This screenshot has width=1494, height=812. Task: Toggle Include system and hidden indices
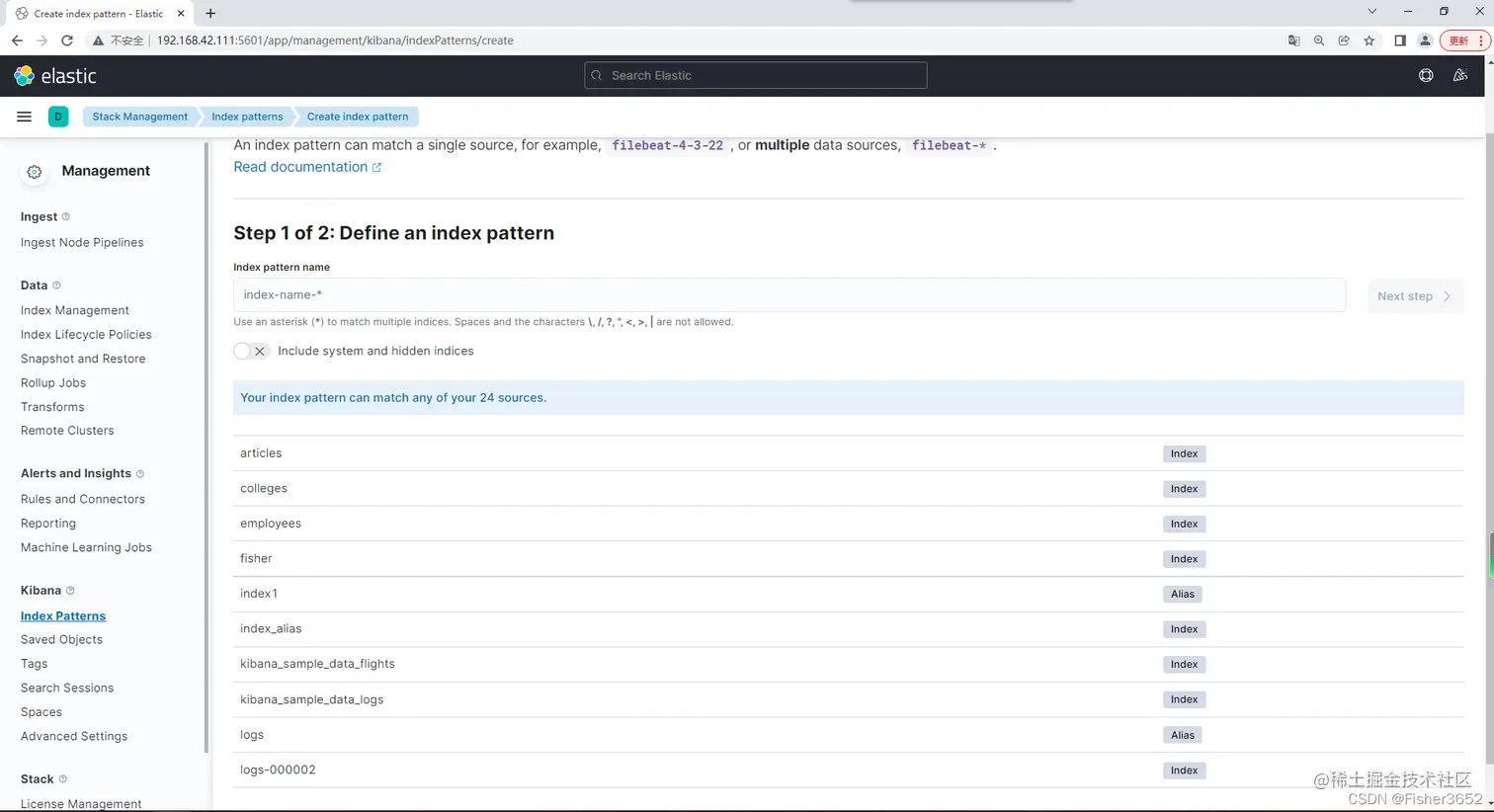point(252,351)
